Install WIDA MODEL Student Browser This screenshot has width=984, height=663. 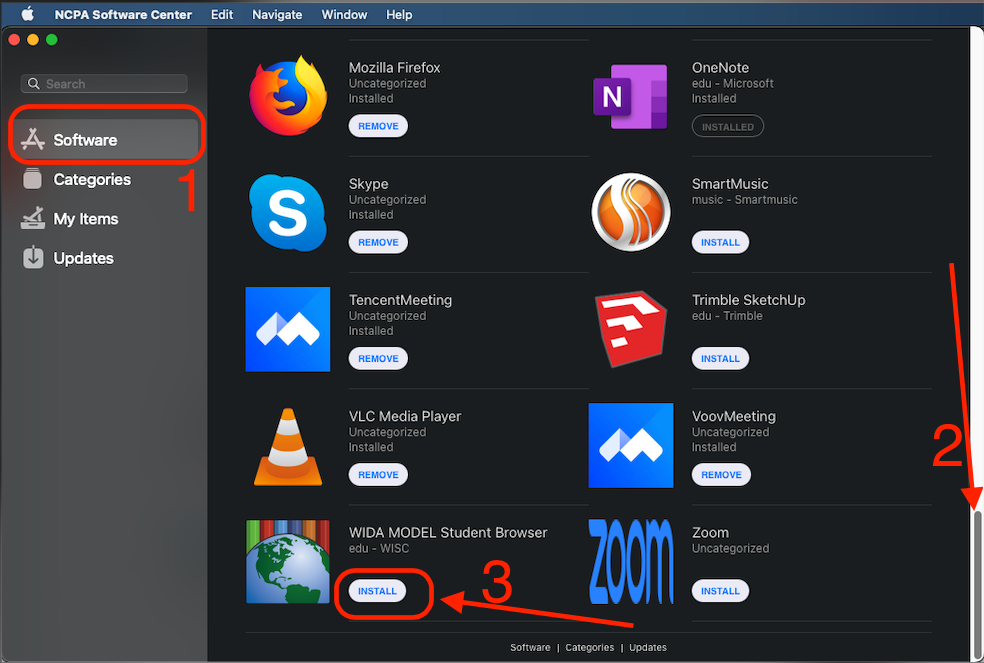tap(378, 591)
